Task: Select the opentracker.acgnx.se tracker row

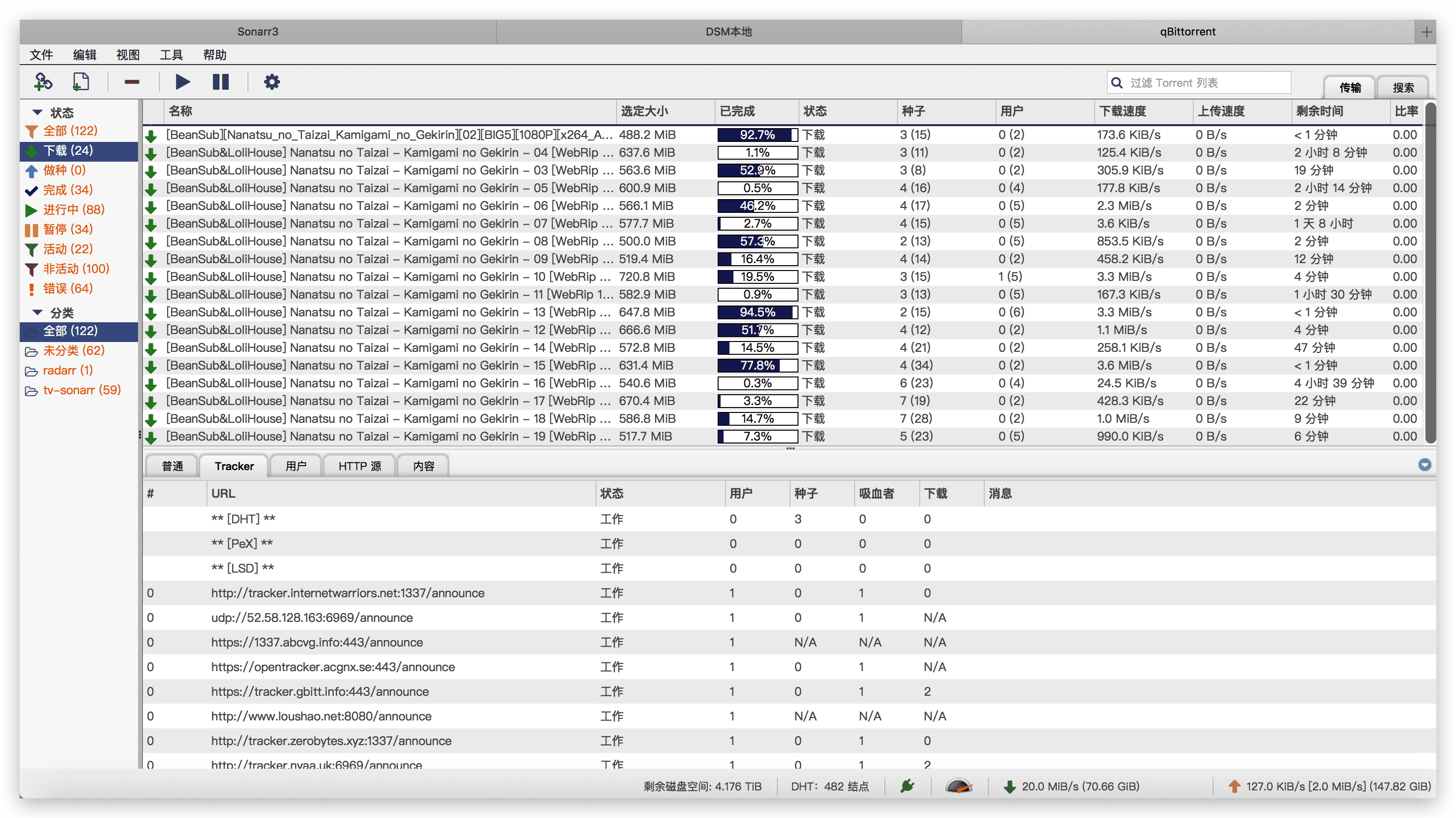Action: coord(789,667)
